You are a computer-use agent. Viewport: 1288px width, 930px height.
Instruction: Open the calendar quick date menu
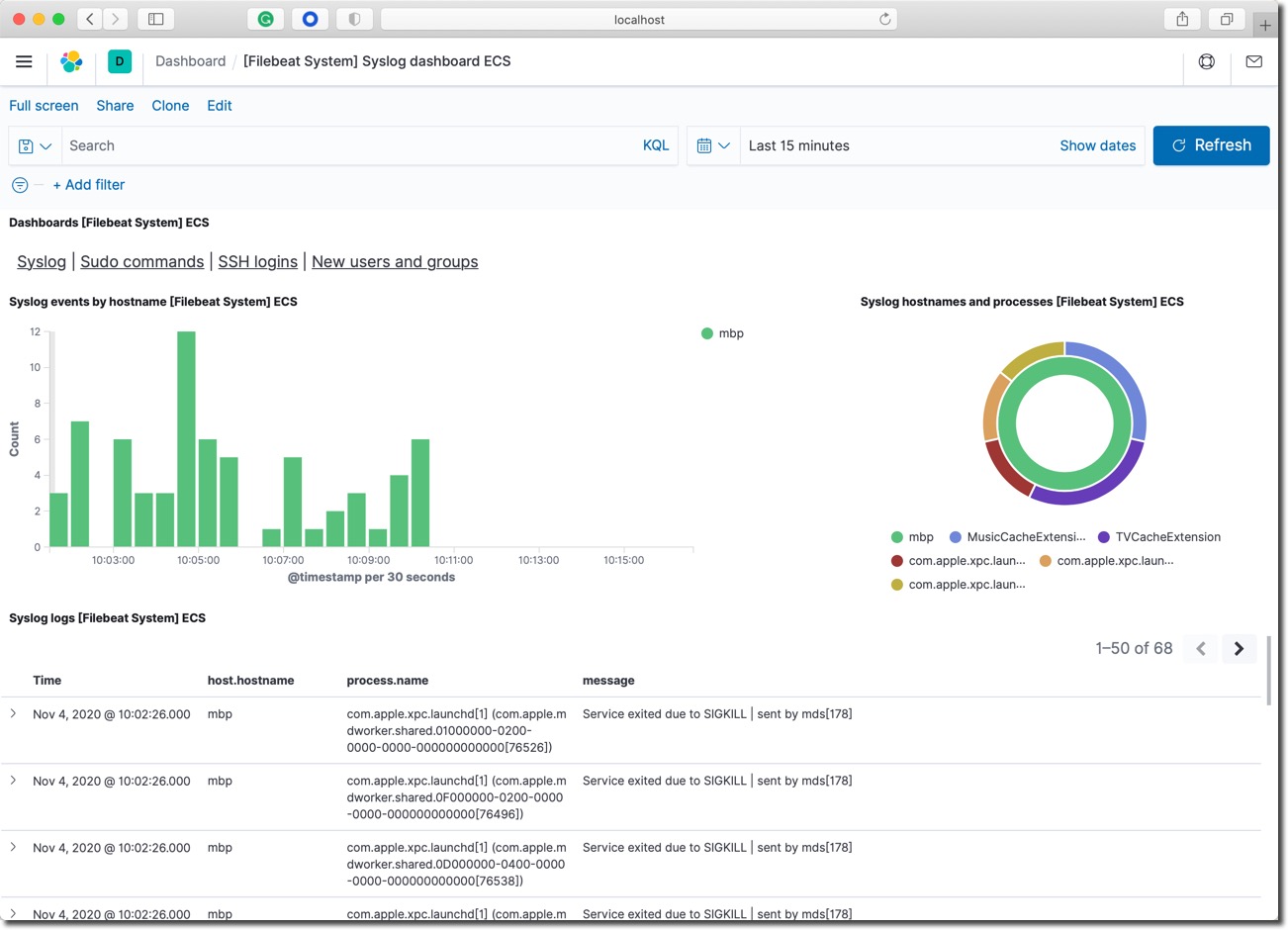[x=713, y=145]
